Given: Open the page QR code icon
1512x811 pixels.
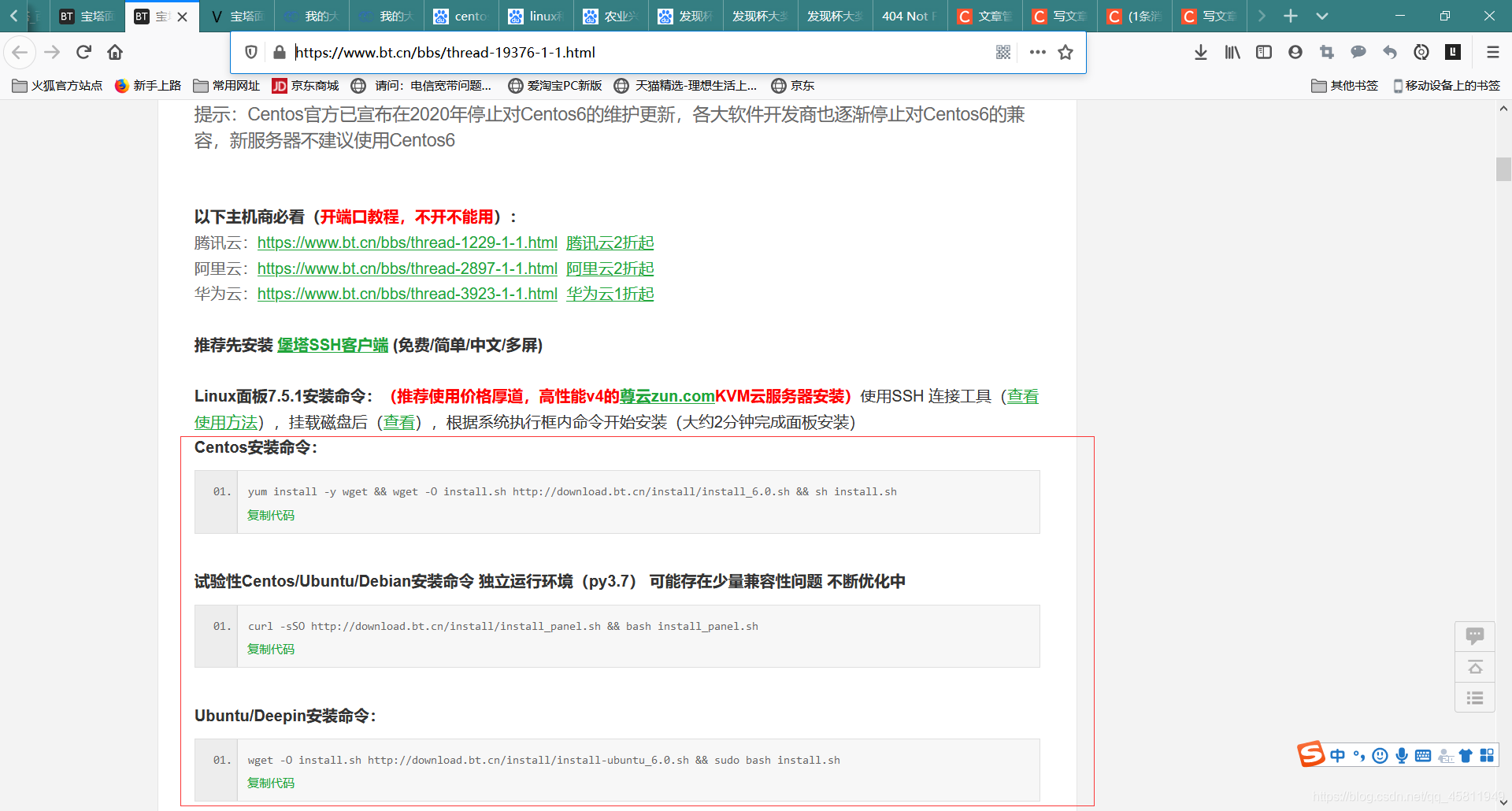Looking at the screenshot, I should (x=1002, y=52).
